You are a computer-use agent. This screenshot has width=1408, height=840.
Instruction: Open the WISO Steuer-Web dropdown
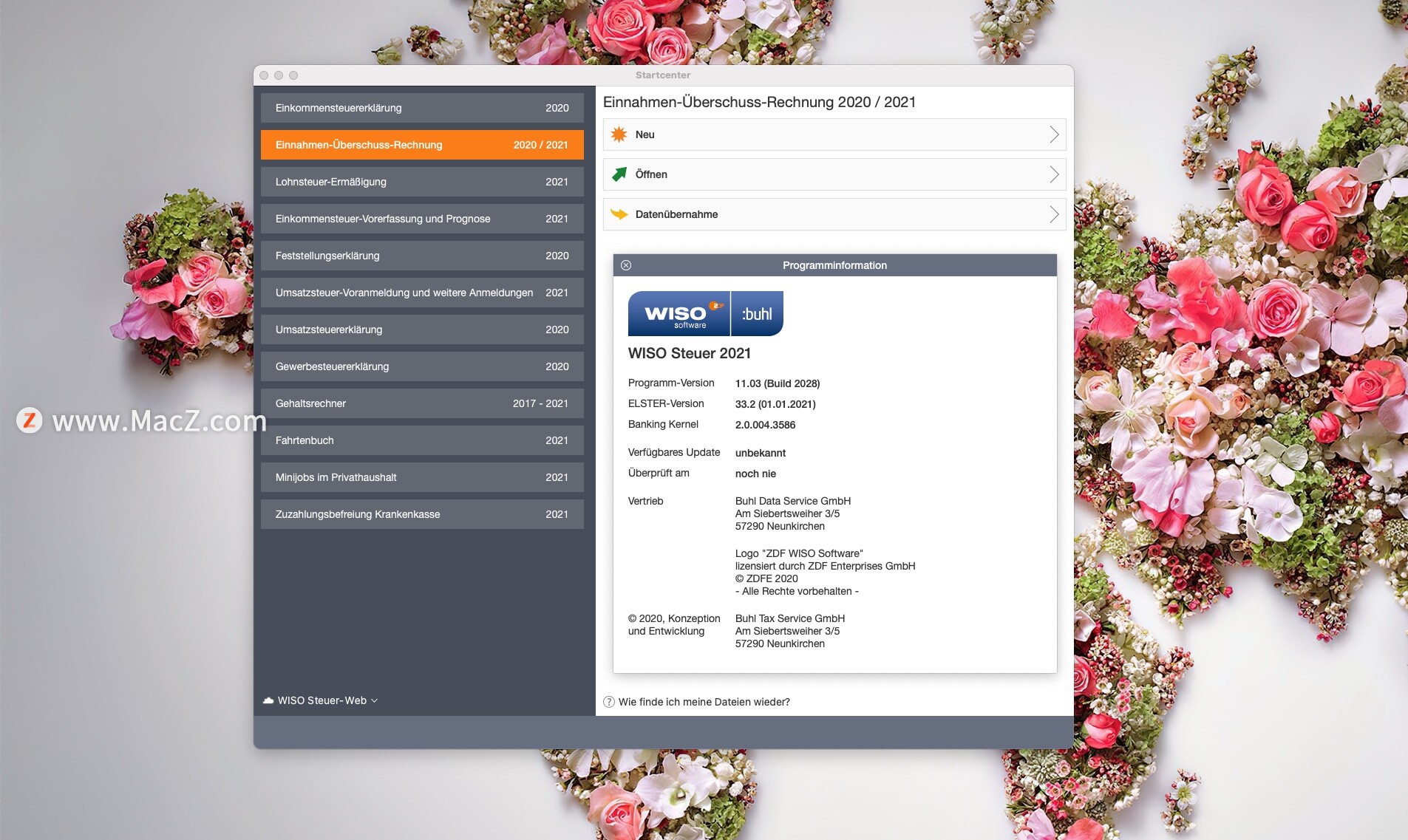coord(321,700)
